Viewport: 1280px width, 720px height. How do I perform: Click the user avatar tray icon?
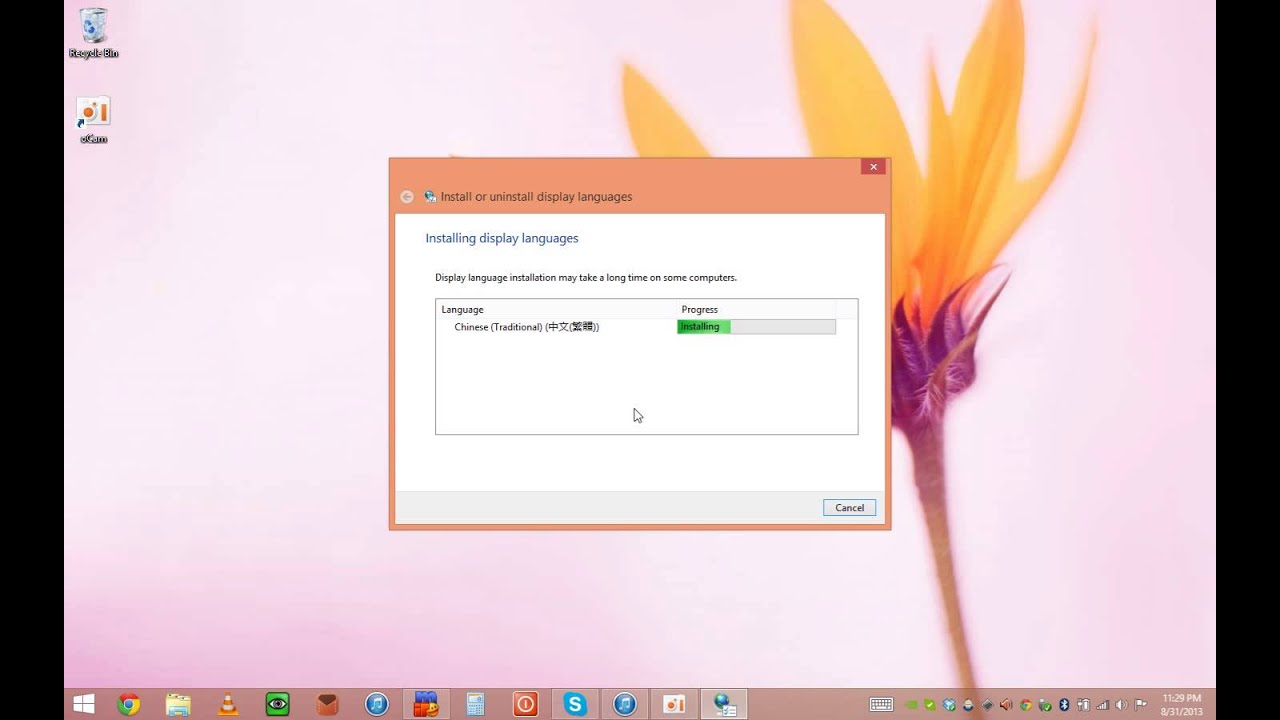(x=968, y=704)
